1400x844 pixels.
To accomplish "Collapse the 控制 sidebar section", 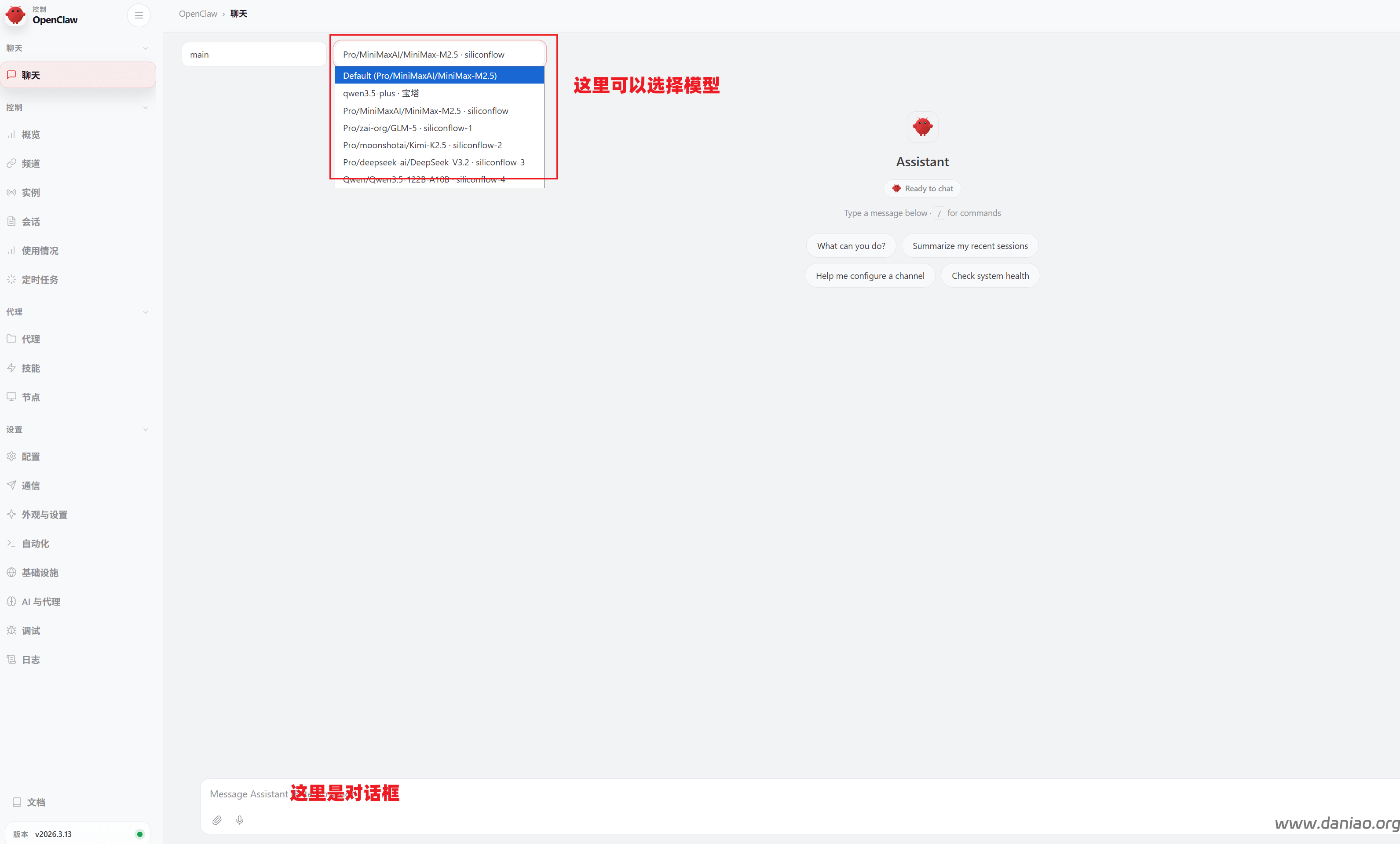I will click(x=146, y=107).
